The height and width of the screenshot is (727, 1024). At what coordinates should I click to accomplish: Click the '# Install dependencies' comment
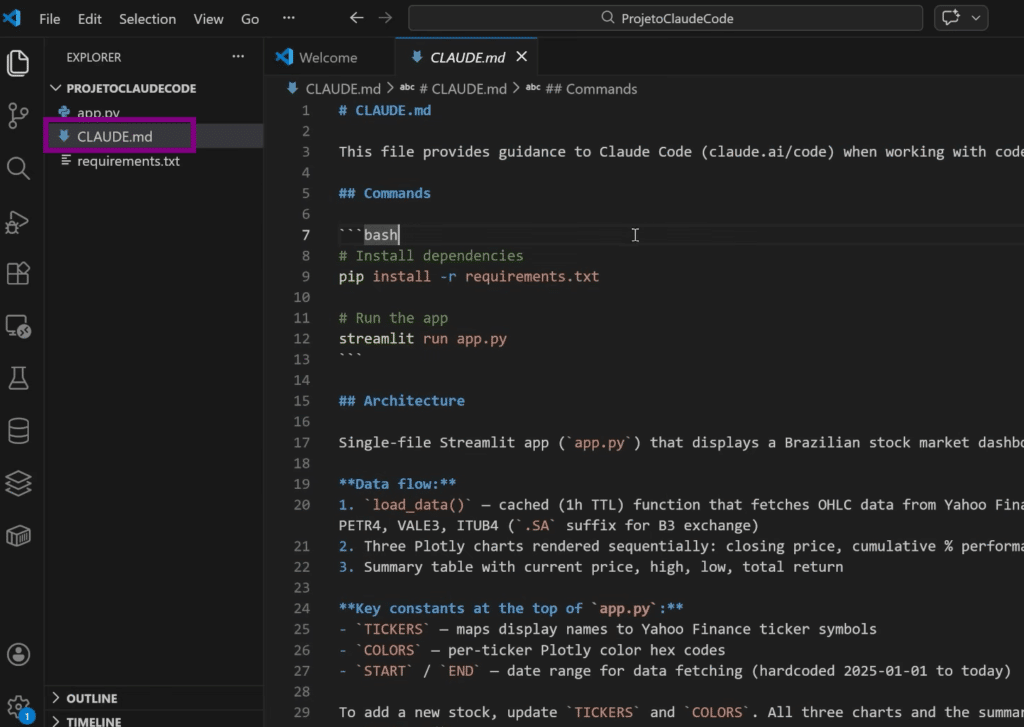[x=430, y=256]
